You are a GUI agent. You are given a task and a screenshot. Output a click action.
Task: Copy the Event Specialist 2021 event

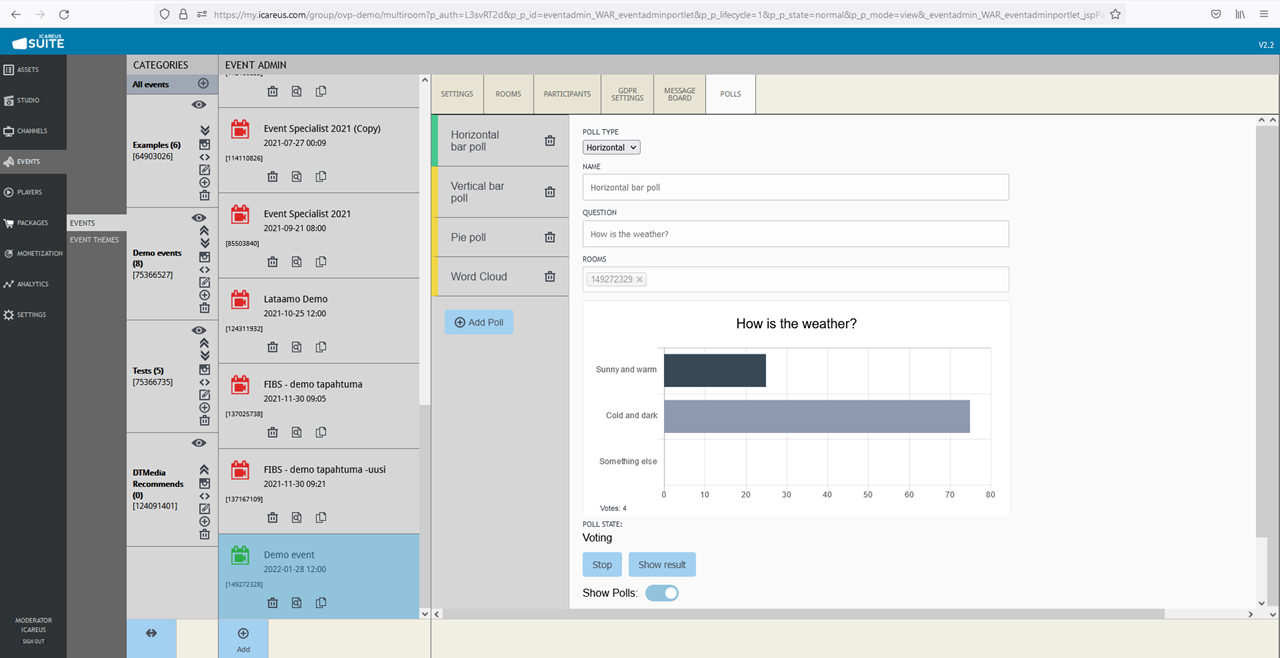pyautogui.click(x=321, y=262)
